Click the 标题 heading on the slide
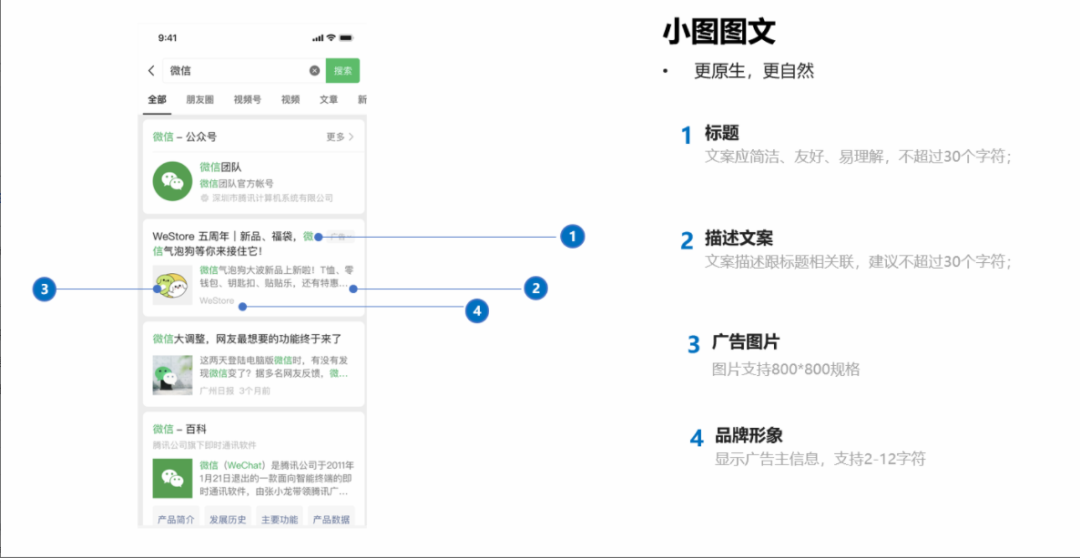1080x558 pixels. point(722,132)
